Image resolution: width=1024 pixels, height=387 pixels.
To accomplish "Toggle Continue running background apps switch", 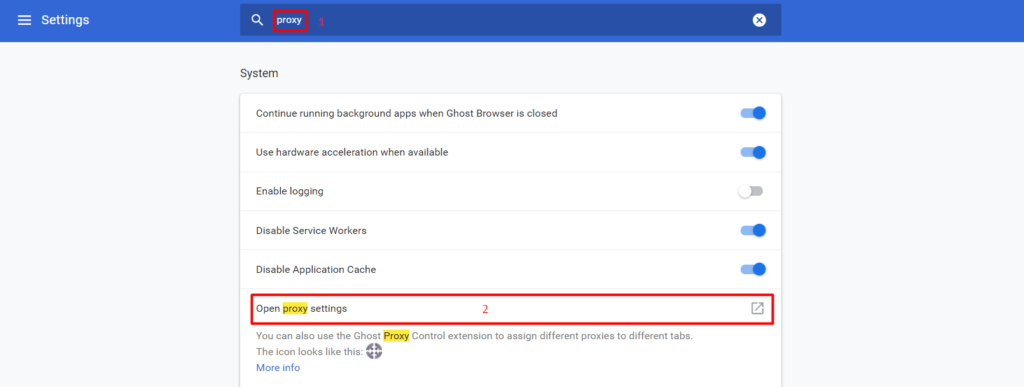I will coord(752,113).
